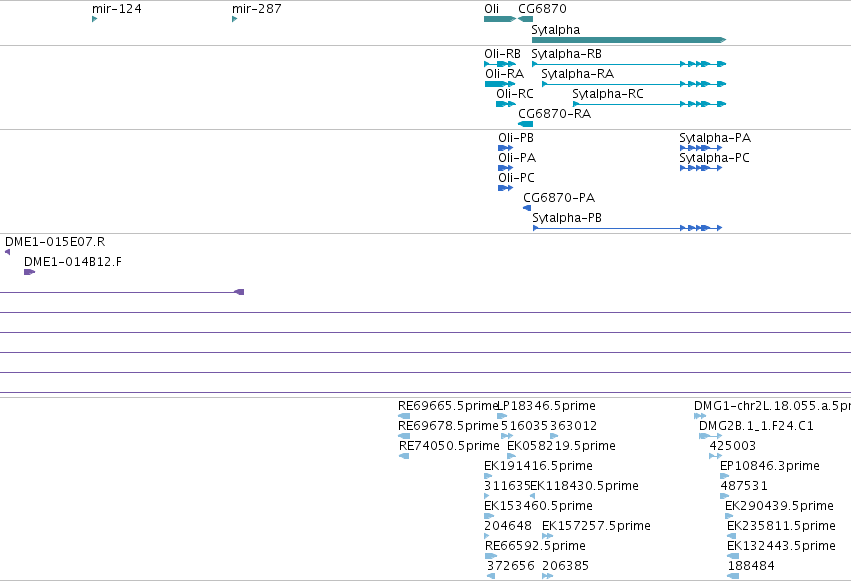The height and width of the screenshot is (581, 851).
Task: Select the Oli-RB transcript label
Action: coord(502,54)
